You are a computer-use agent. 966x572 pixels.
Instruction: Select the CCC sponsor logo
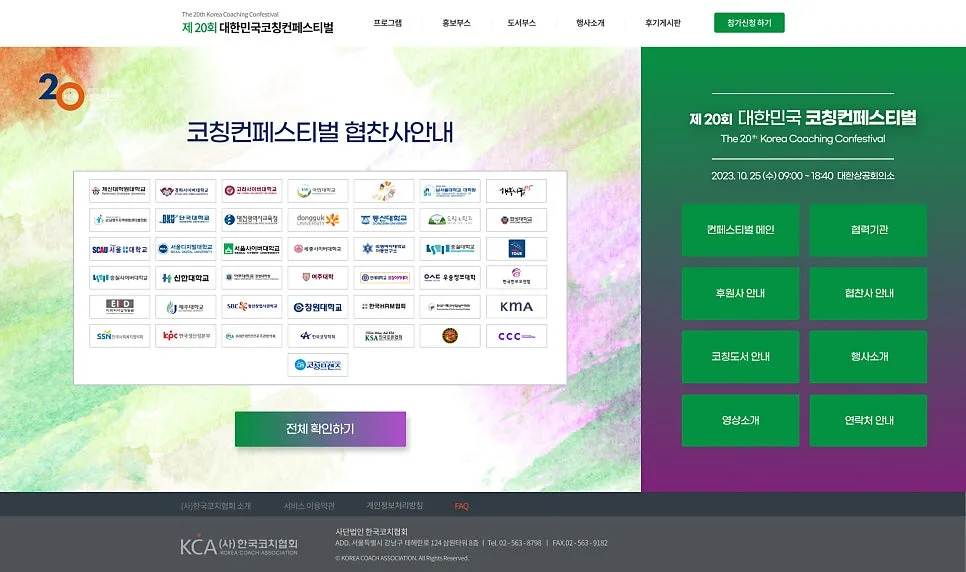(516, 336)
